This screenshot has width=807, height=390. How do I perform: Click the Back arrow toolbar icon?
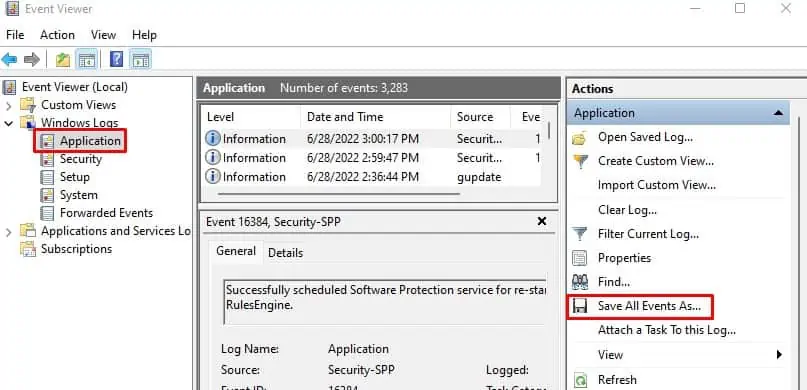[9, 60]
